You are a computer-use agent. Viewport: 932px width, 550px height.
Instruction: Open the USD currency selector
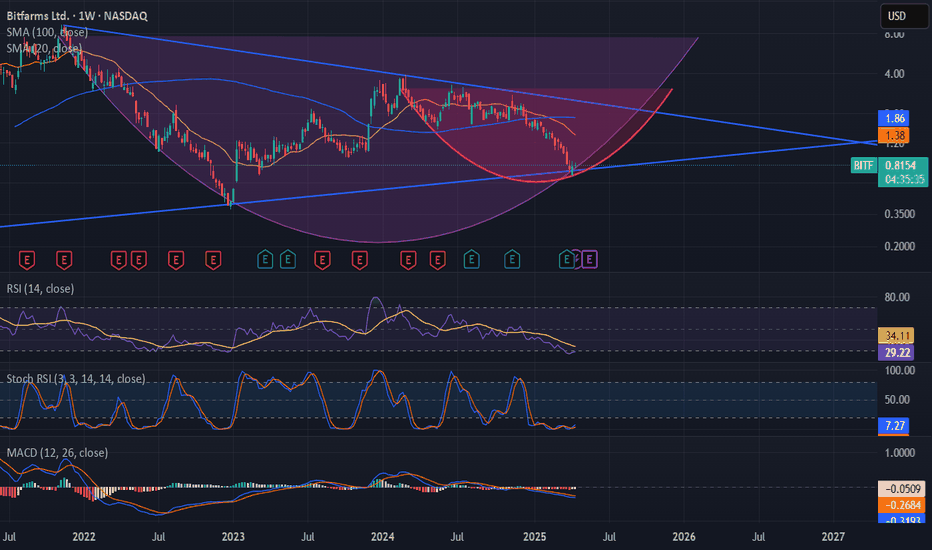tap(903, 16)
